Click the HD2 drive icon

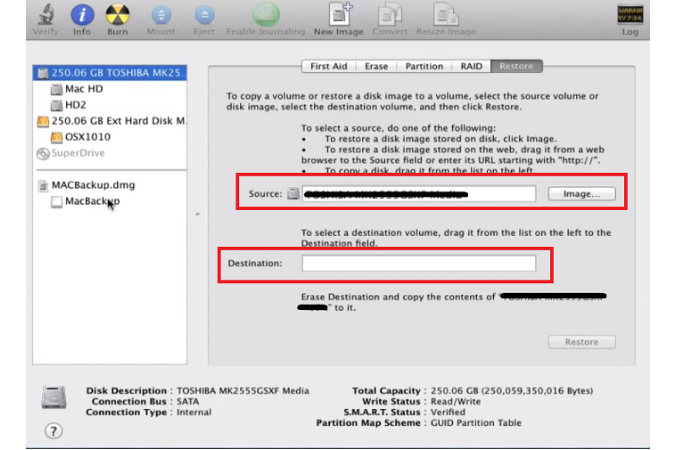(x=56, y=105)
